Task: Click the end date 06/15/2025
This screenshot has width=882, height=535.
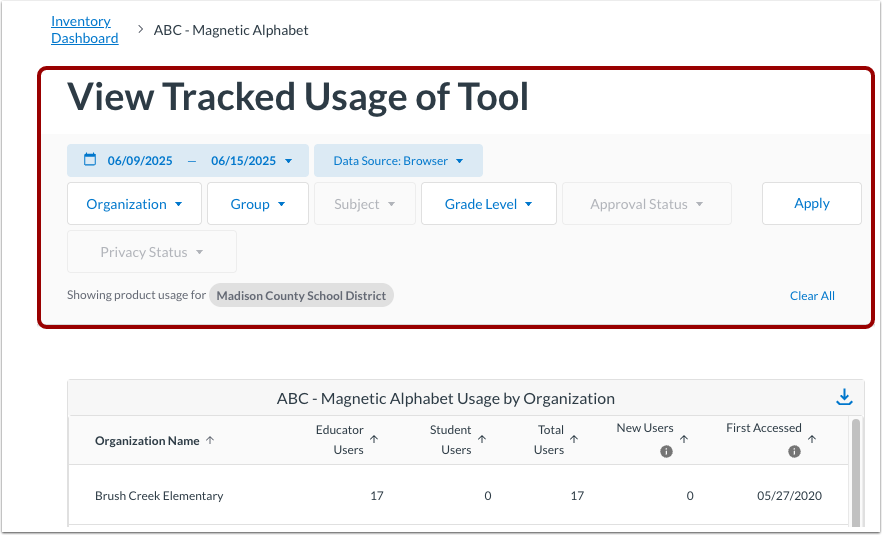Action: pyautogui.click(x=244, y=161)
